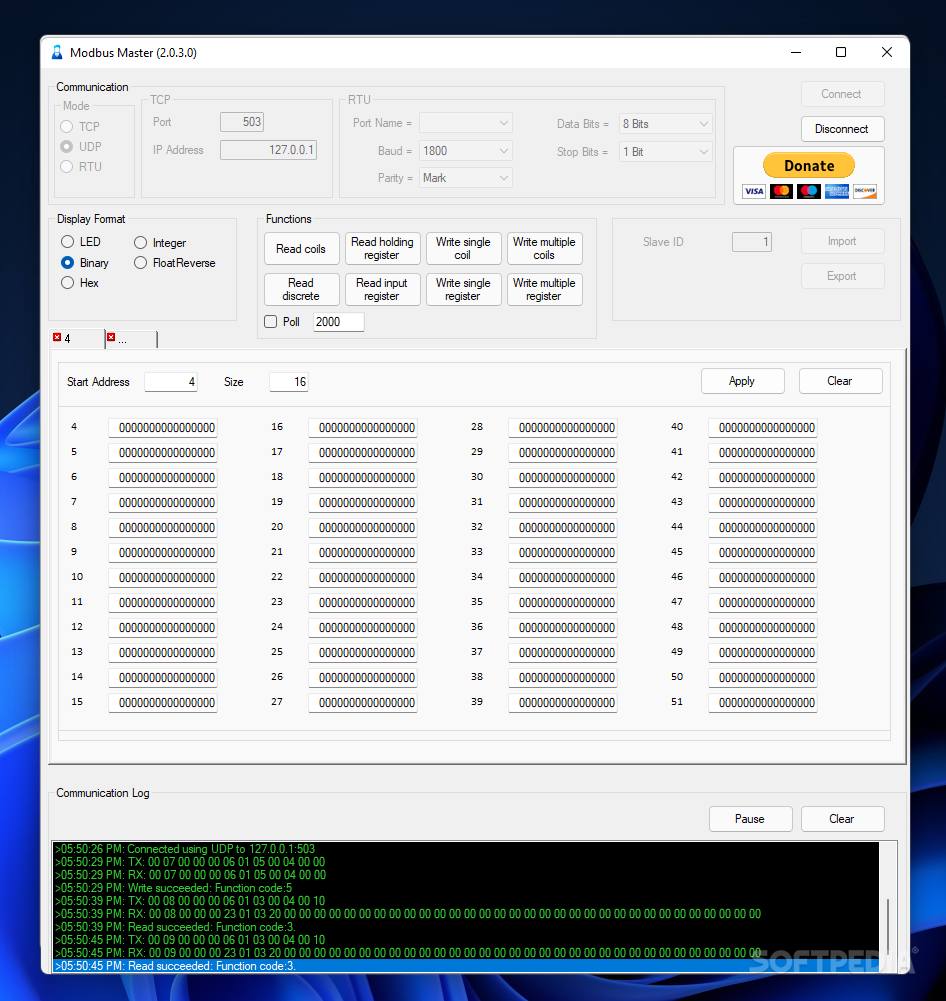Click the Apply button
Screen dimensions: 946x1001
(742, 381)
